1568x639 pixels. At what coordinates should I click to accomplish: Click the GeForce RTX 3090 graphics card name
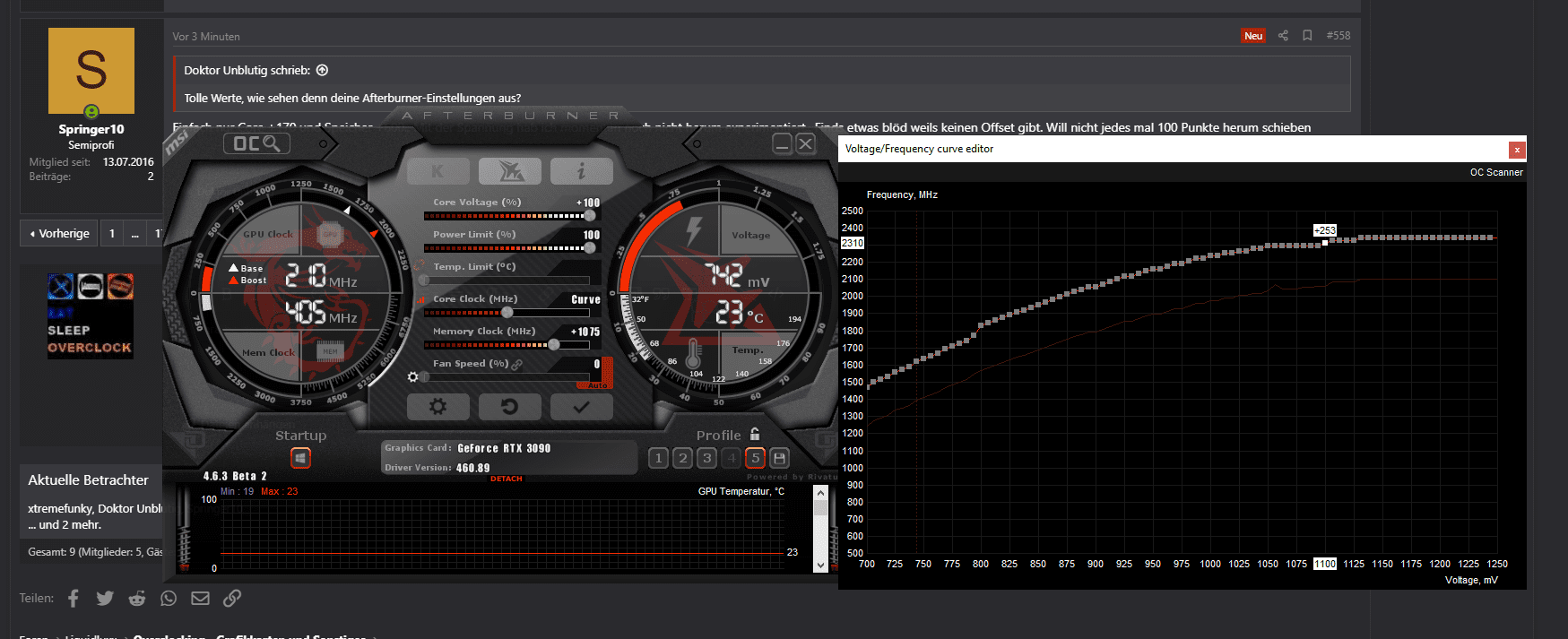[x=504, y=448]
